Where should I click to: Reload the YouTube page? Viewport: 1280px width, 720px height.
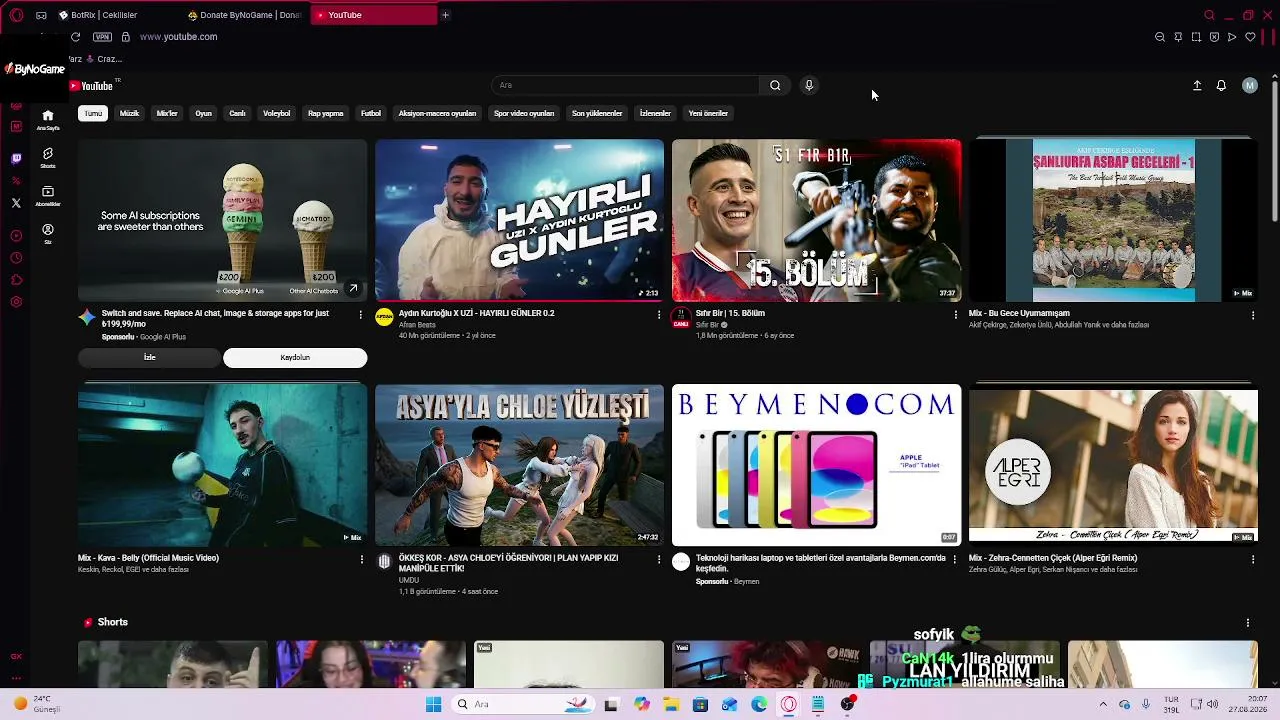pyautogui.click(x=75, y=37)
